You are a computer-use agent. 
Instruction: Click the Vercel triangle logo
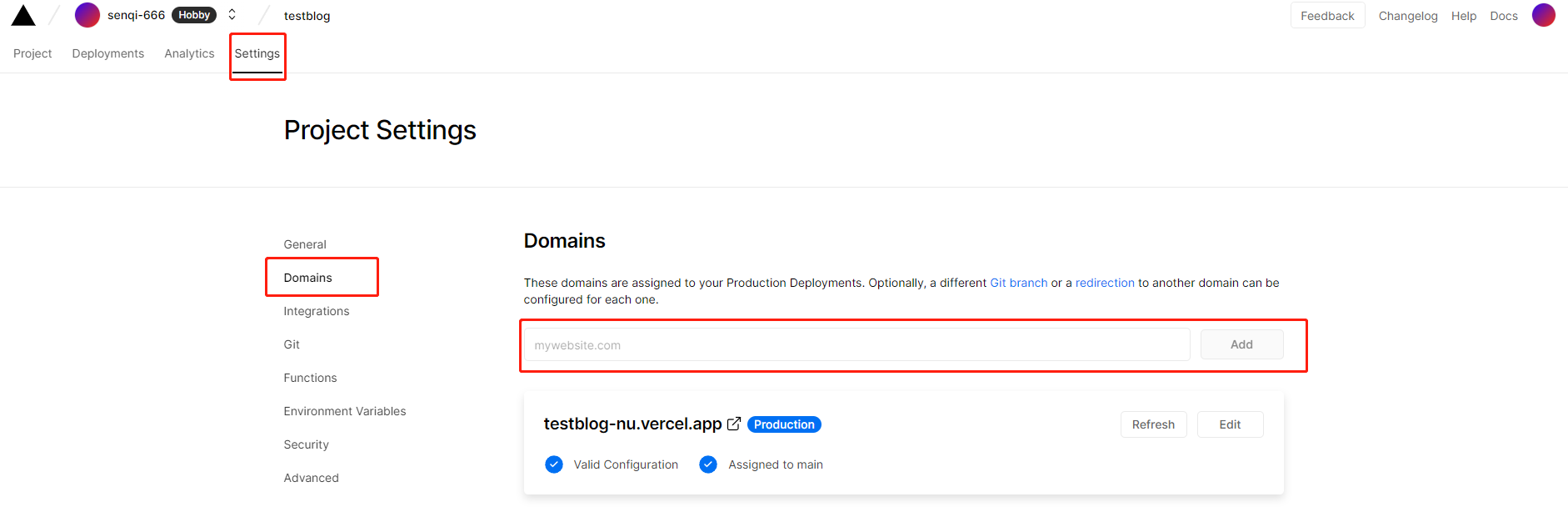(23, 15)
